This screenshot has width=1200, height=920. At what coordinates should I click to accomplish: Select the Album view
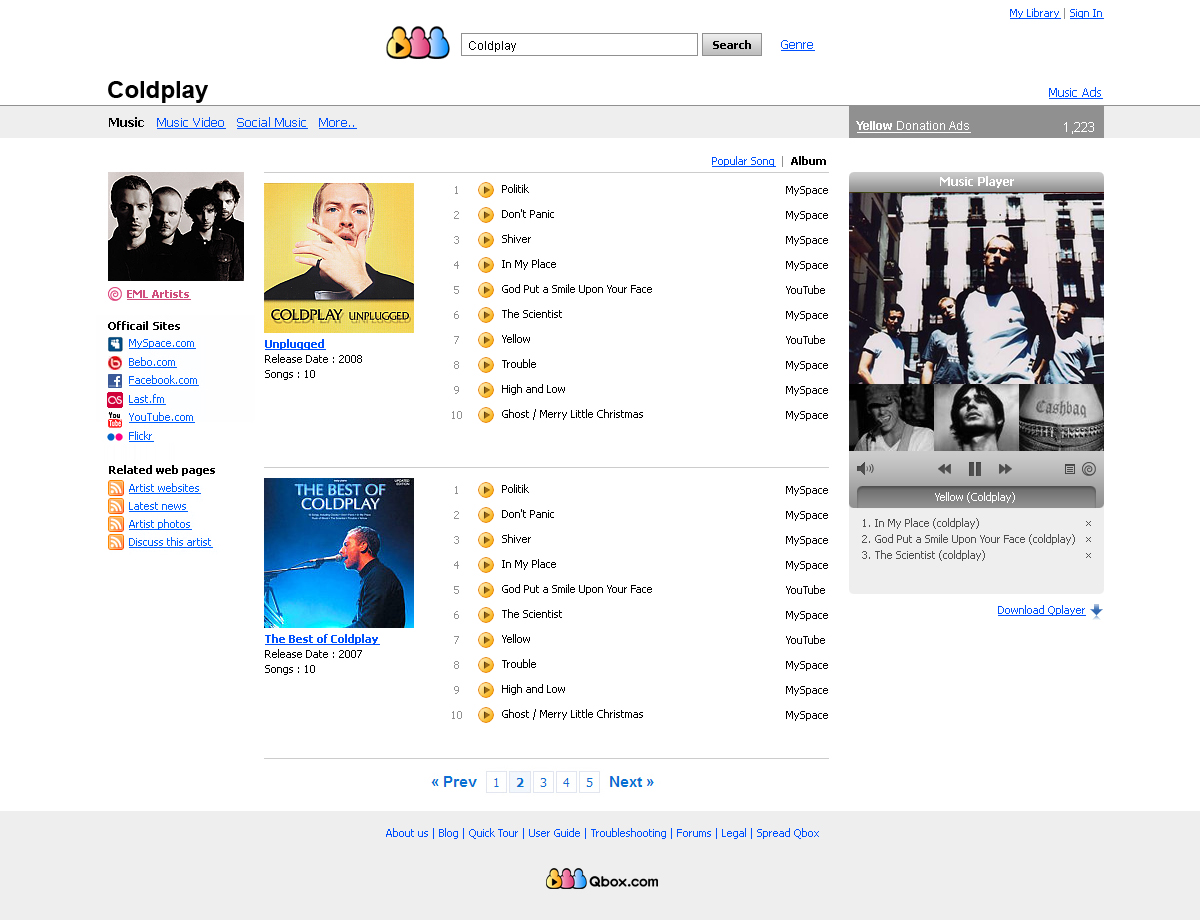[808, 161]
